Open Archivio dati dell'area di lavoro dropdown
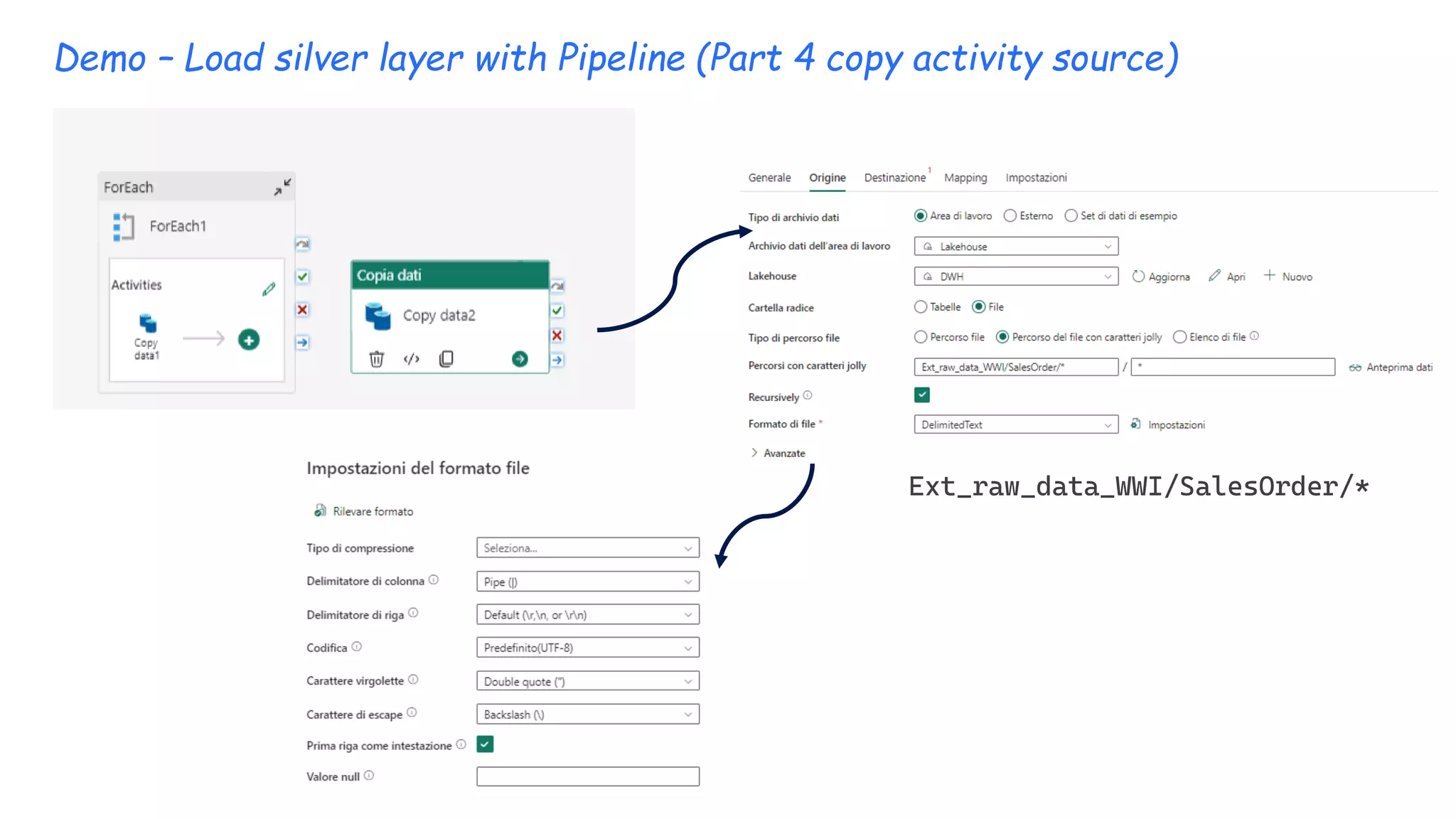The height and width of the screenshot is (819, 1456). pos(1016,247)
